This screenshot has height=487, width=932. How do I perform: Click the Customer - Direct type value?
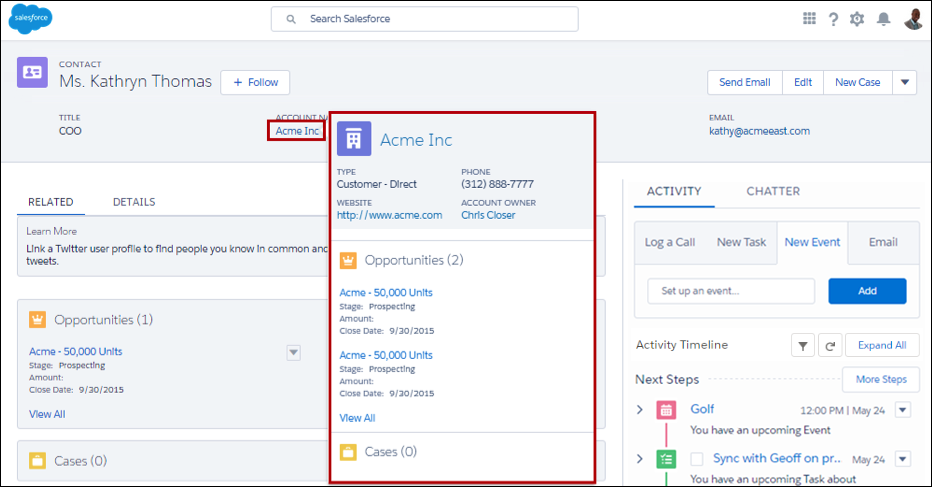coord(377,184)
